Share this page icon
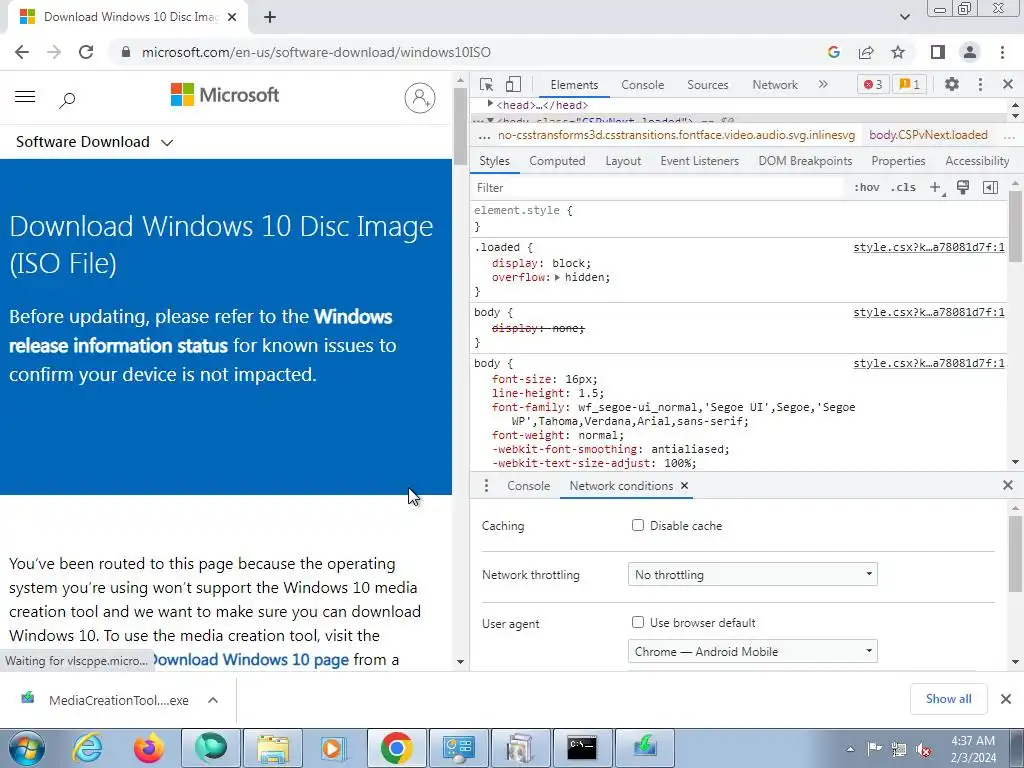1024x768 pixels. click(x=866, y=52)
